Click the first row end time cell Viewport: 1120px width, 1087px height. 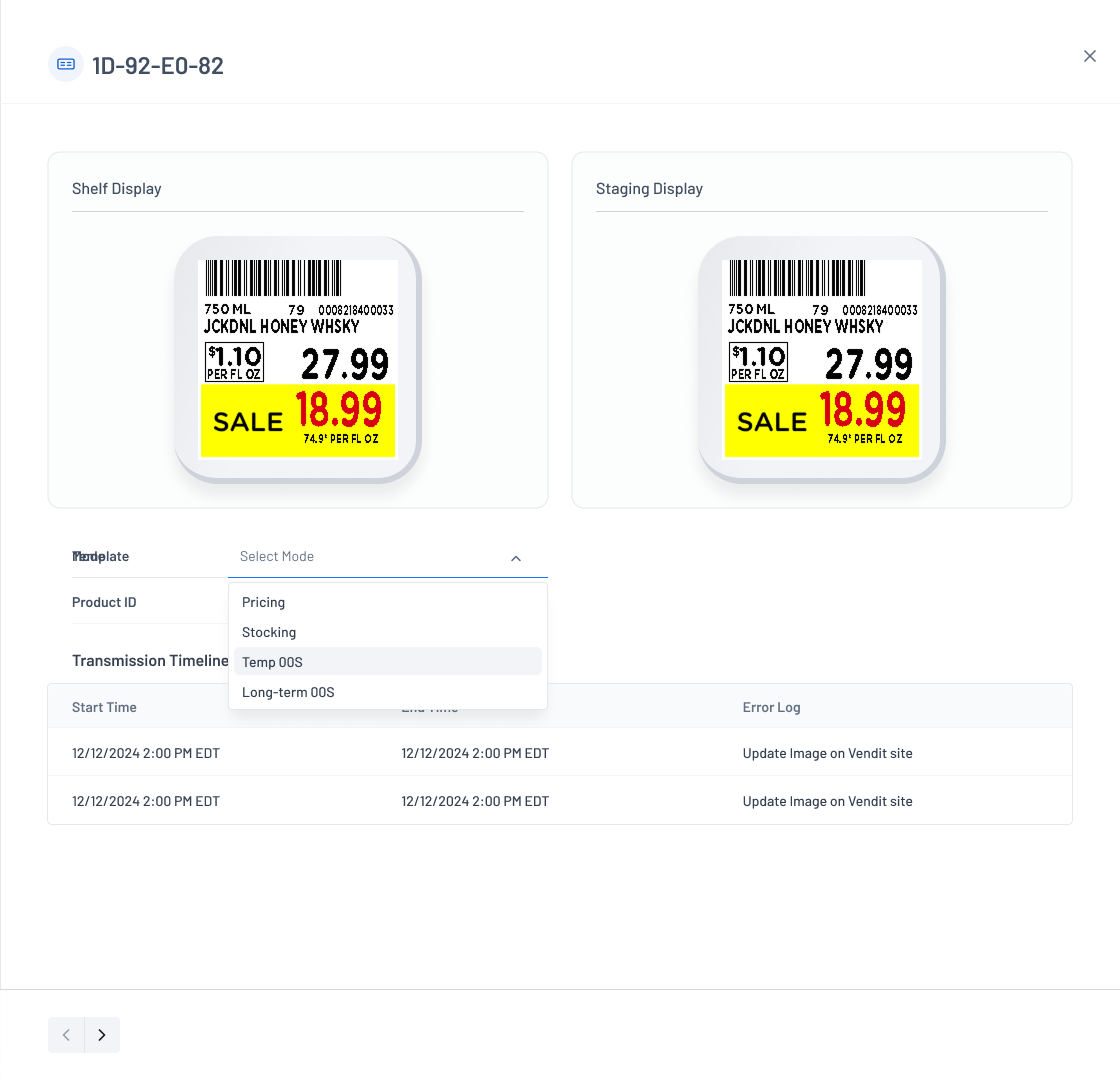475,753
